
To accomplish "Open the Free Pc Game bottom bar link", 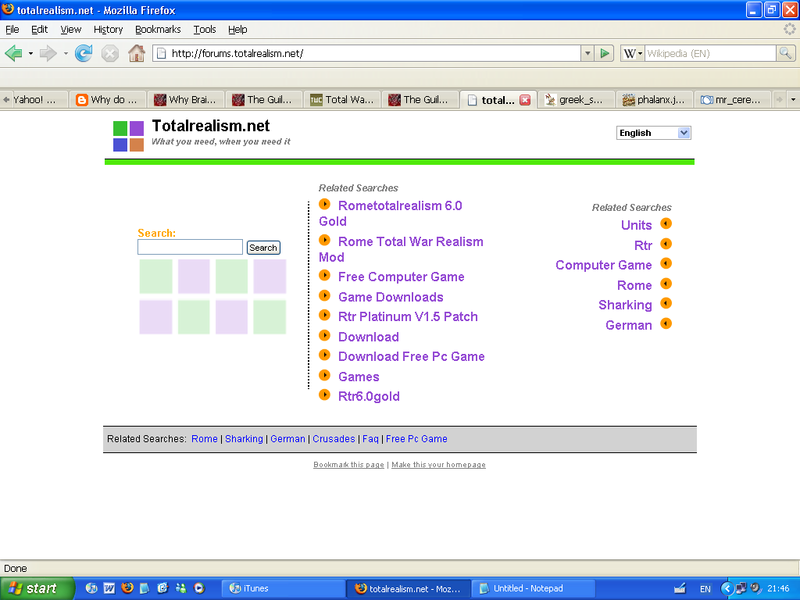I will 416,439.
